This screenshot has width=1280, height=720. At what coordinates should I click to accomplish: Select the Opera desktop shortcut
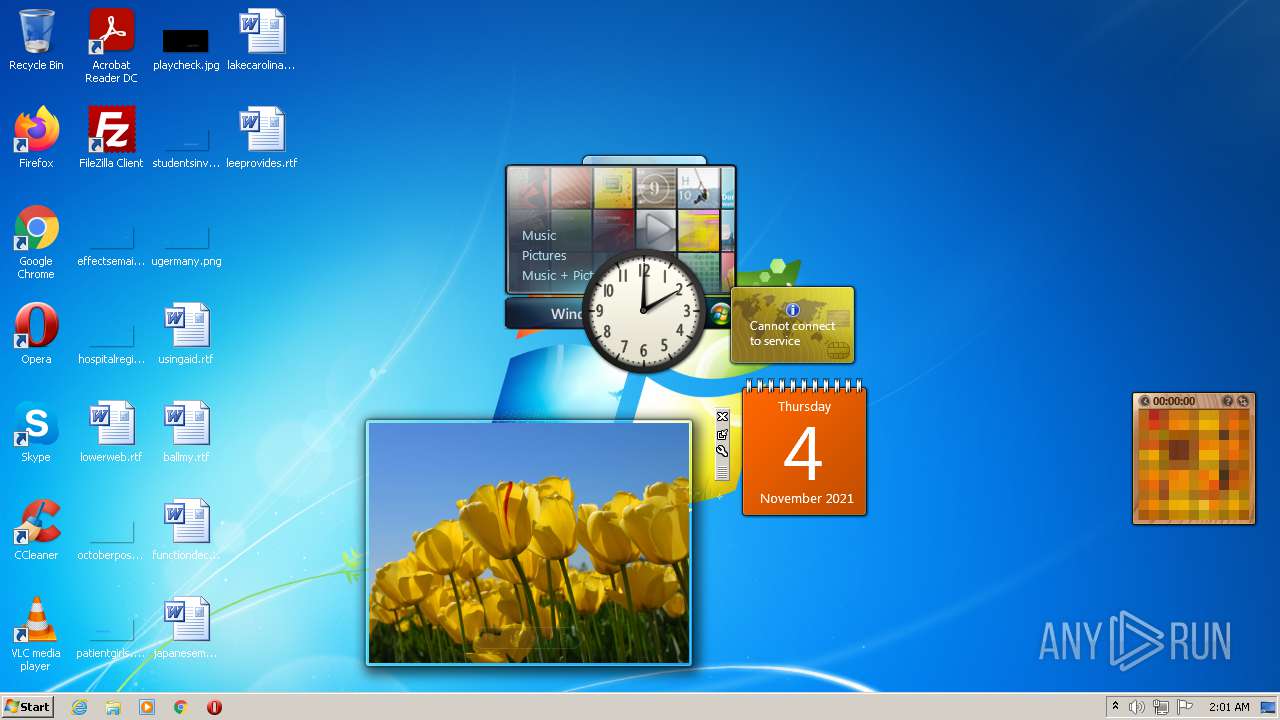36,334
